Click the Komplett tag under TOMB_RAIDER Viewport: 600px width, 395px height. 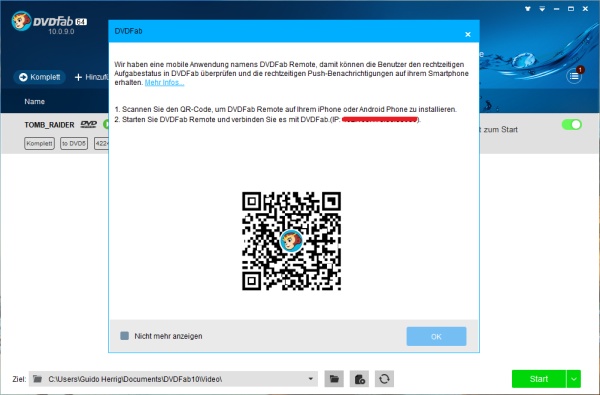click(x=39, y=144)
